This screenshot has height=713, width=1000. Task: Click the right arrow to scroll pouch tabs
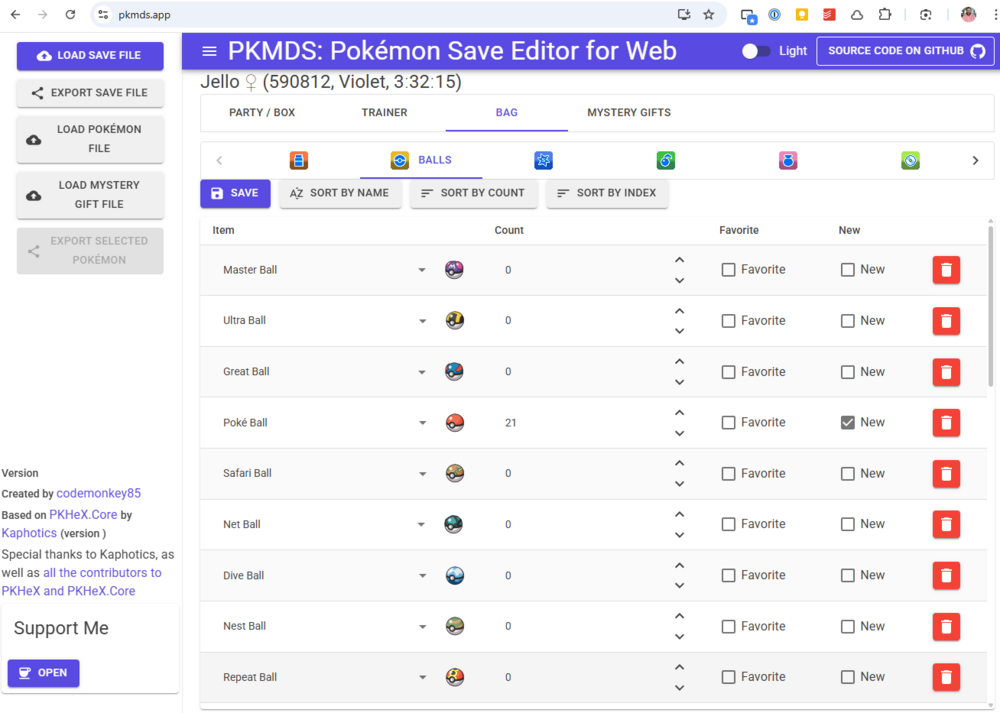975,161
